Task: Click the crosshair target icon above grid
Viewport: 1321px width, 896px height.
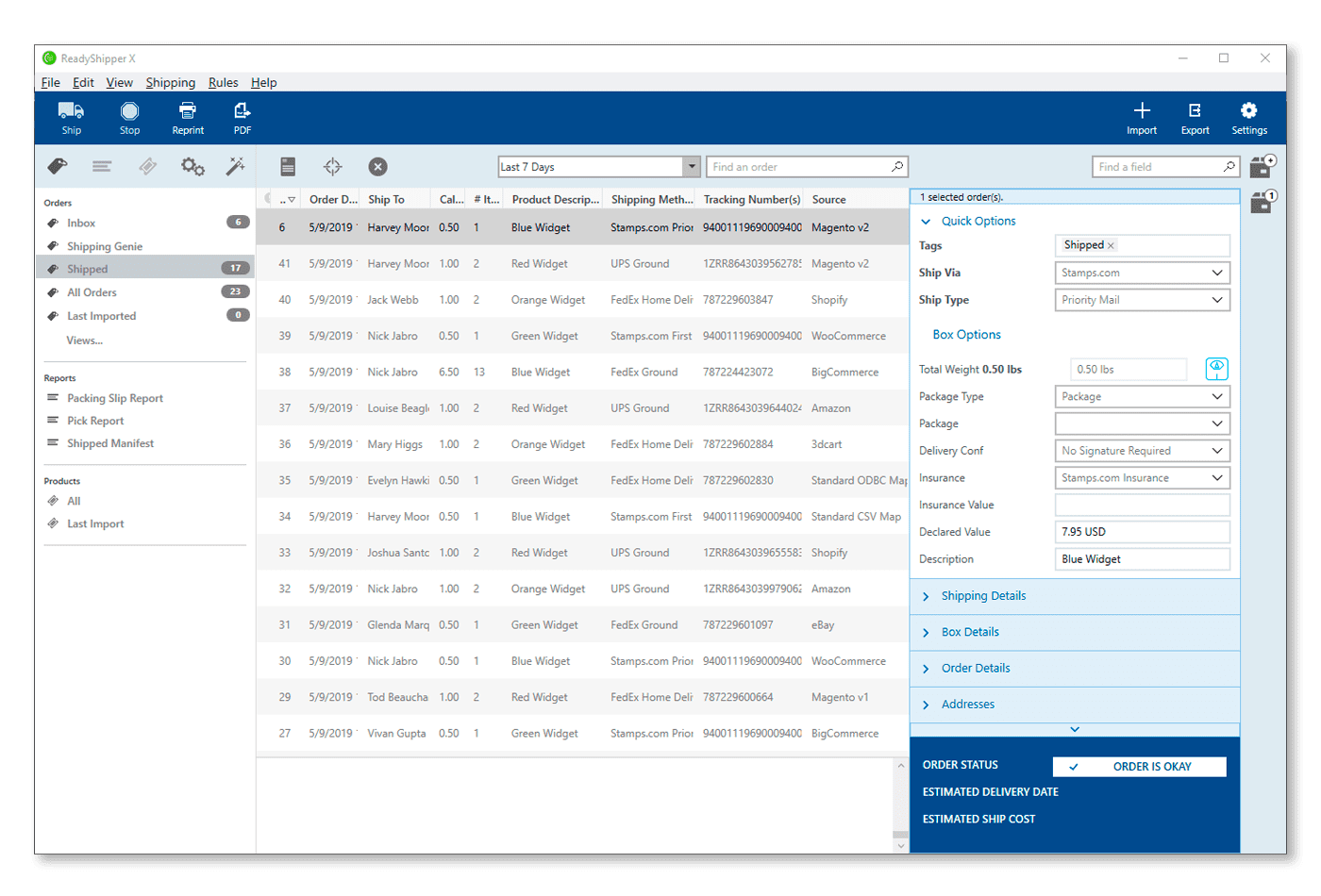Action: [x=333, y=167]
